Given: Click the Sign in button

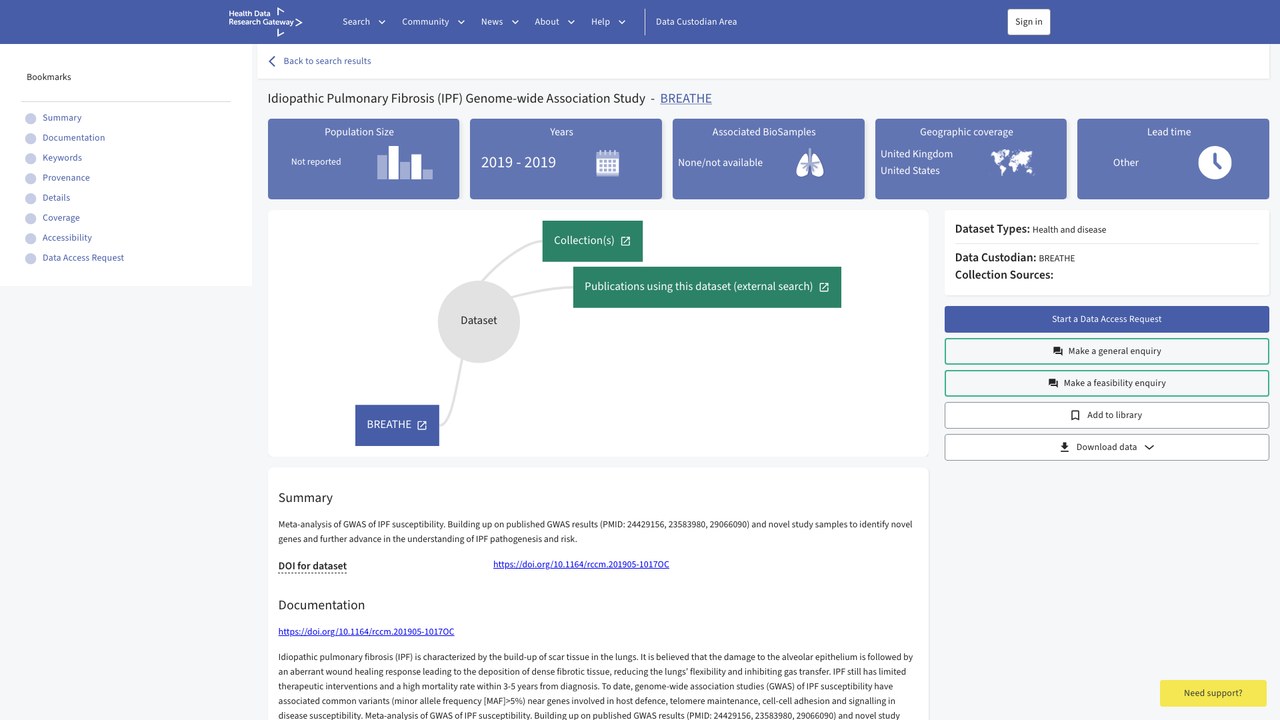Looking at the screenshot, I should pos(1029,22).
